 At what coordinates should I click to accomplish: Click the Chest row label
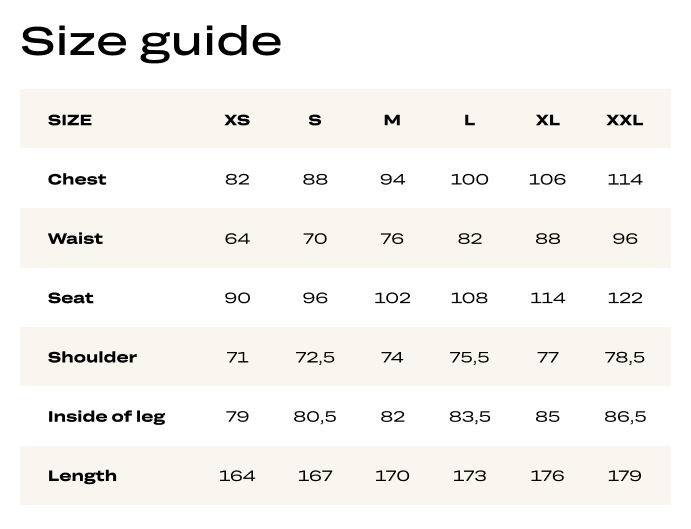(77, 179)
